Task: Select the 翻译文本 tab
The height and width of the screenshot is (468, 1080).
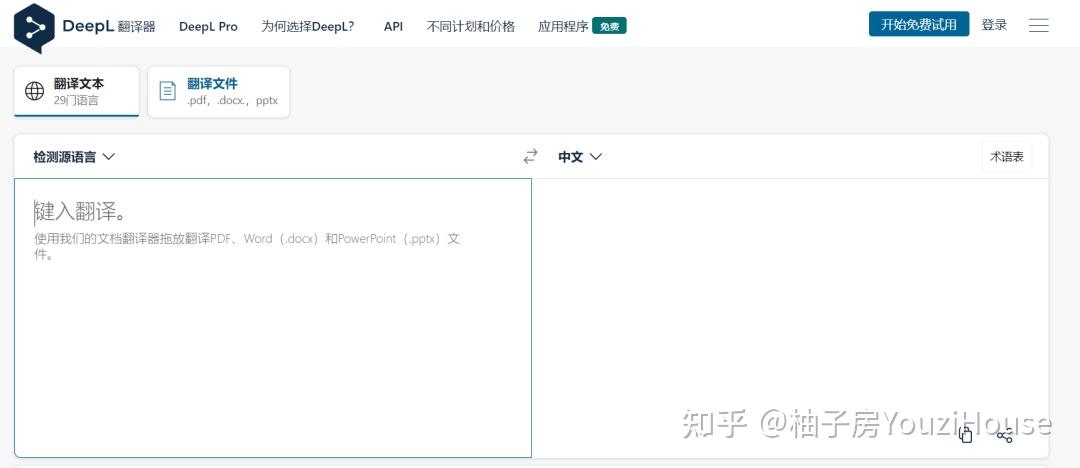Action: (76, 92)
